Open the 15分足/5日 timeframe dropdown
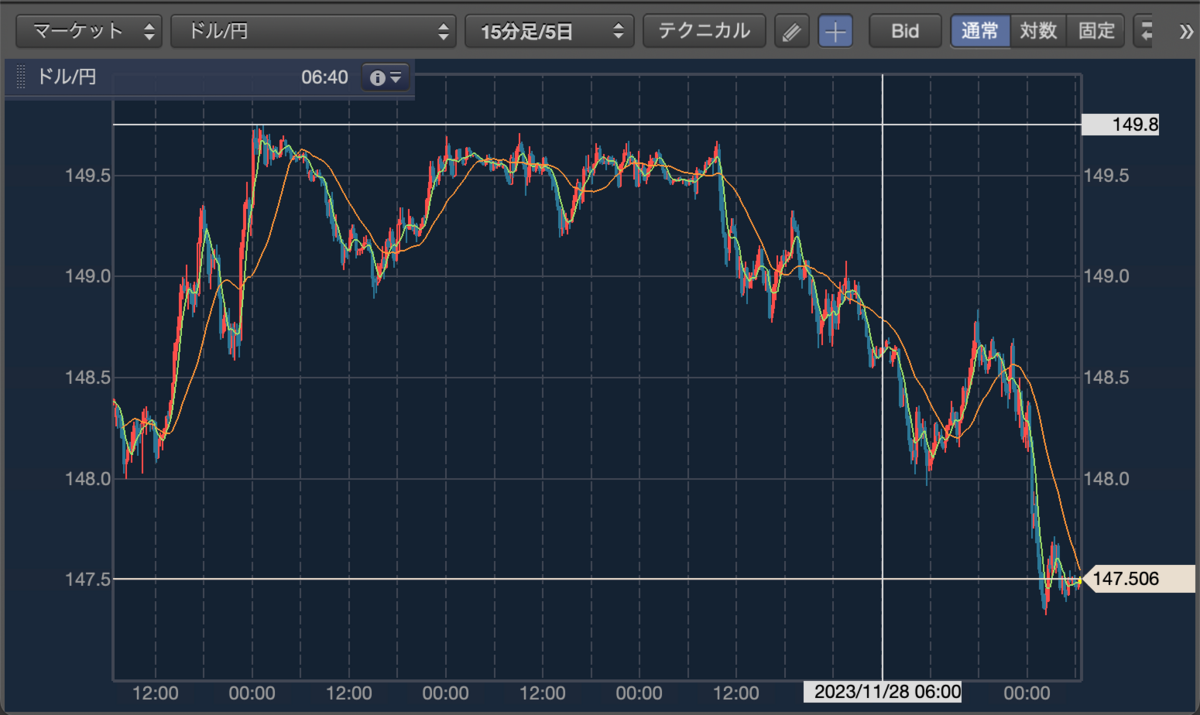 (x=549, y=31)
